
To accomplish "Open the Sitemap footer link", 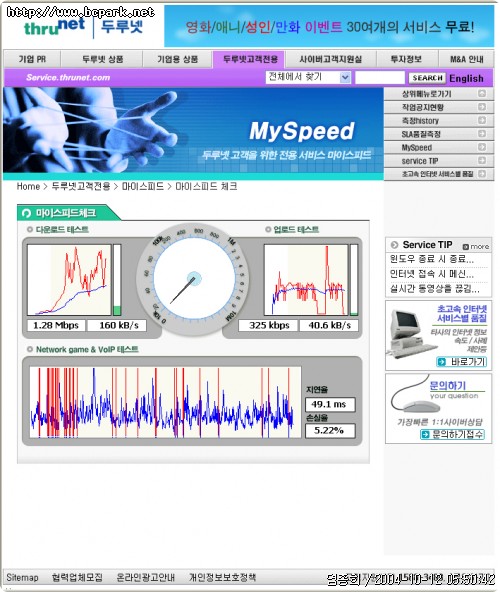I will pyautogui.click(x=22, y=577).
